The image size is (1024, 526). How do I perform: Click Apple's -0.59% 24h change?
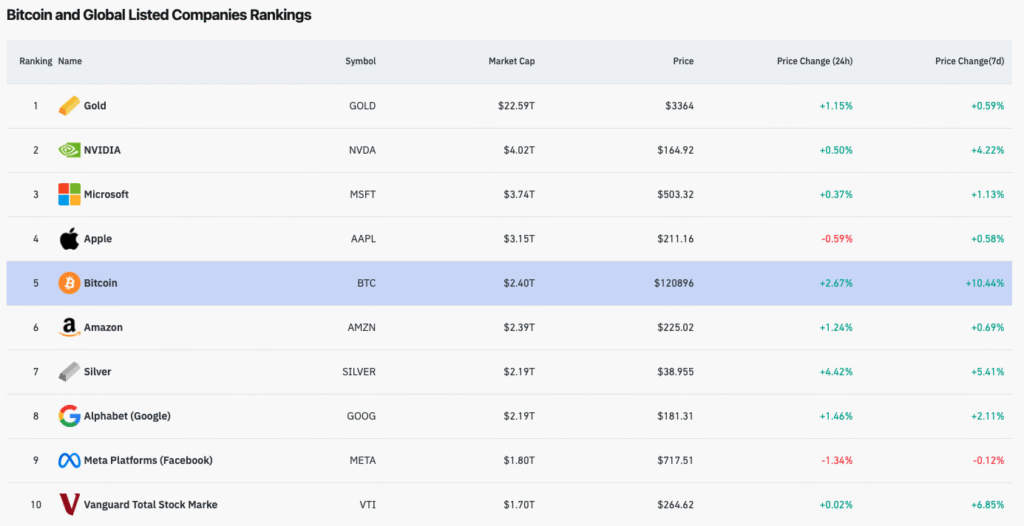pyautogui.click(x=837, y=238)
